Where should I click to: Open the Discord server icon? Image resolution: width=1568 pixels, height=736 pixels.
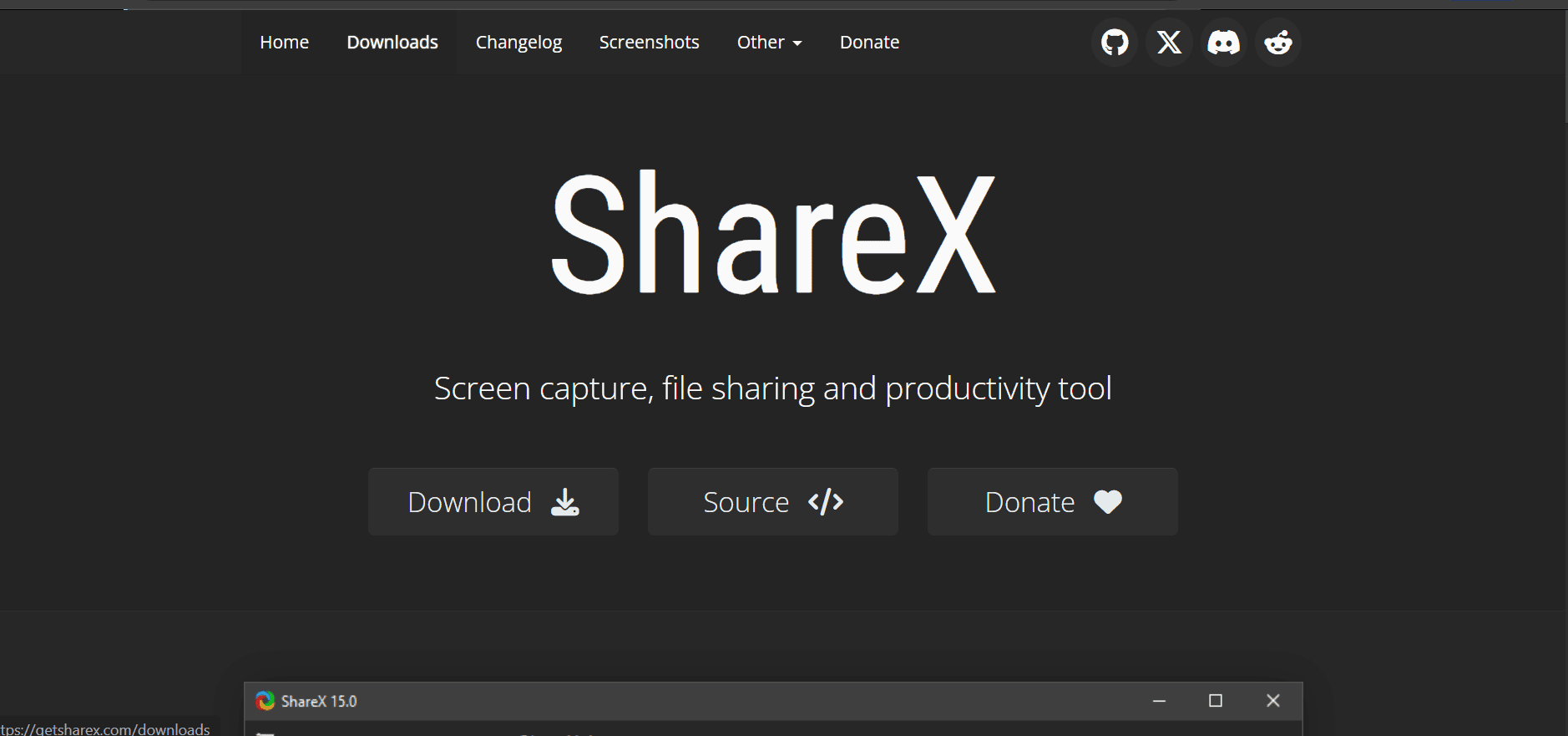[1224, 42]
